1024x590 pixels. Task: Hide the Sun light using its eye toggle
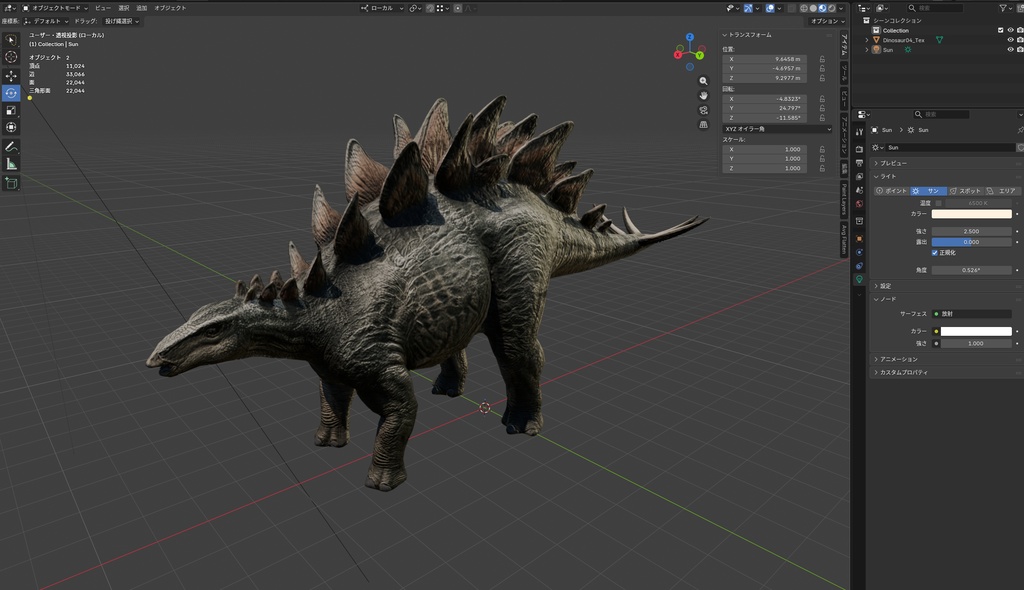[1010, 48]
